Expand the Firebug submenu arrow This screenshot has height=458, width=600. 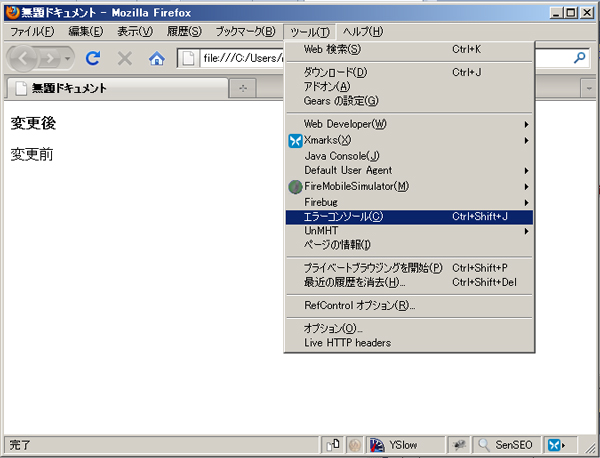[x=527, y=202]
